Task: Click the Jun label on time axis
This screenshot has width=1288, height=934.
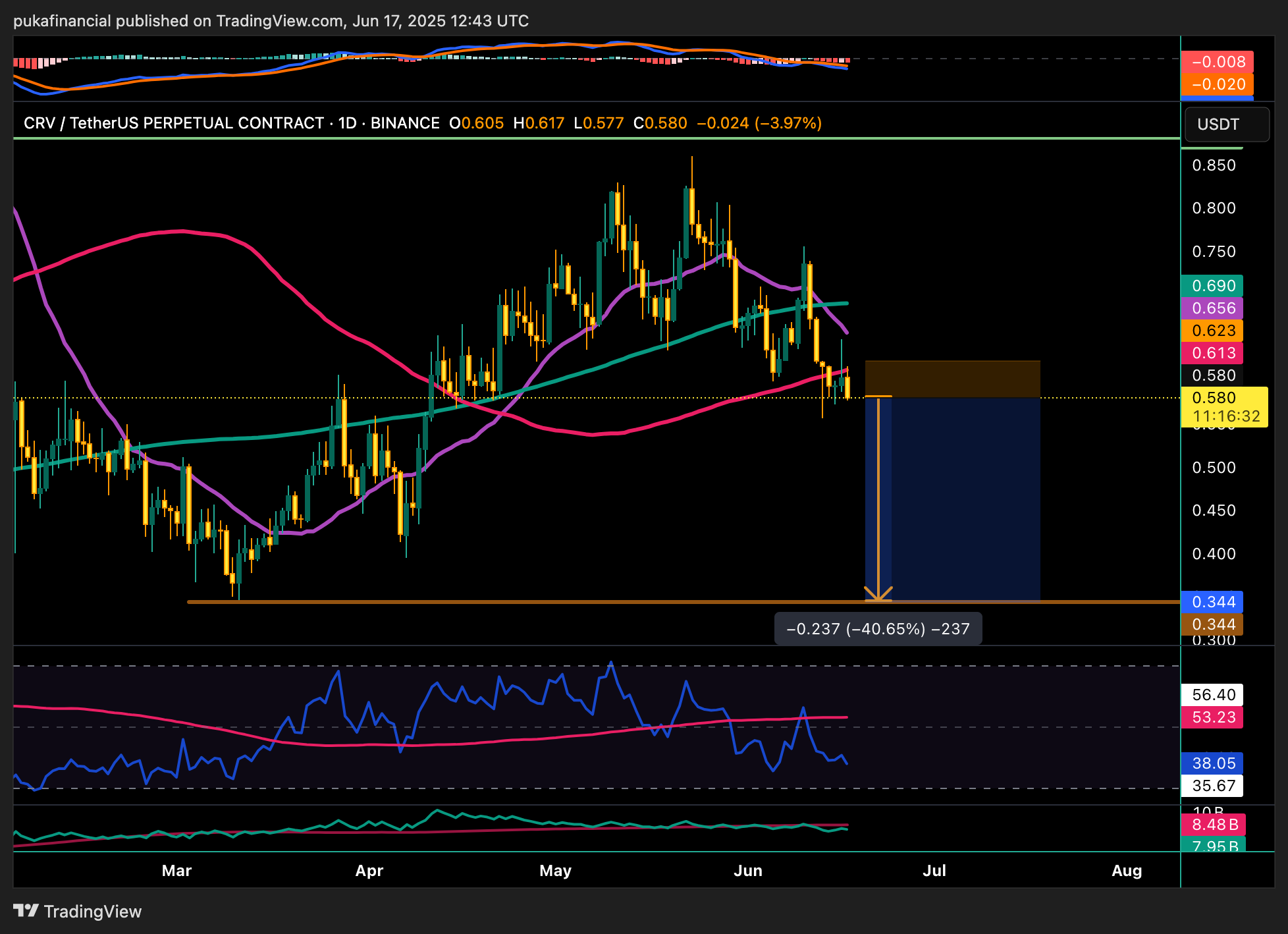Action: 748,871
